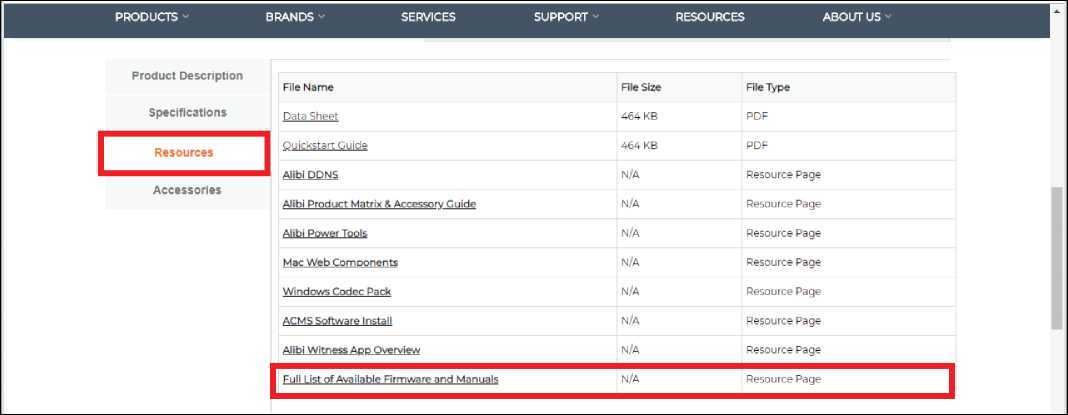Screen dimensions: 1068x415
Task: Click the Resources sidebar tab
Action: [184, 153]
